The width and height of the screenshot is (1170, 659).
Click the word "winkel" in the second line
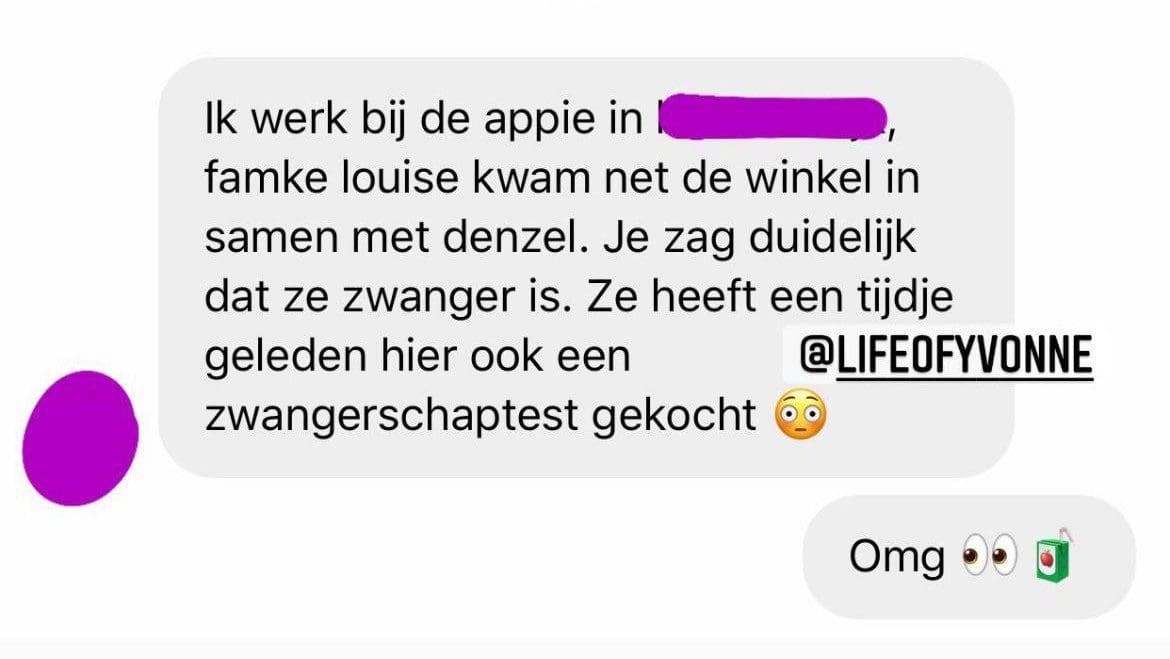(809, 178)
